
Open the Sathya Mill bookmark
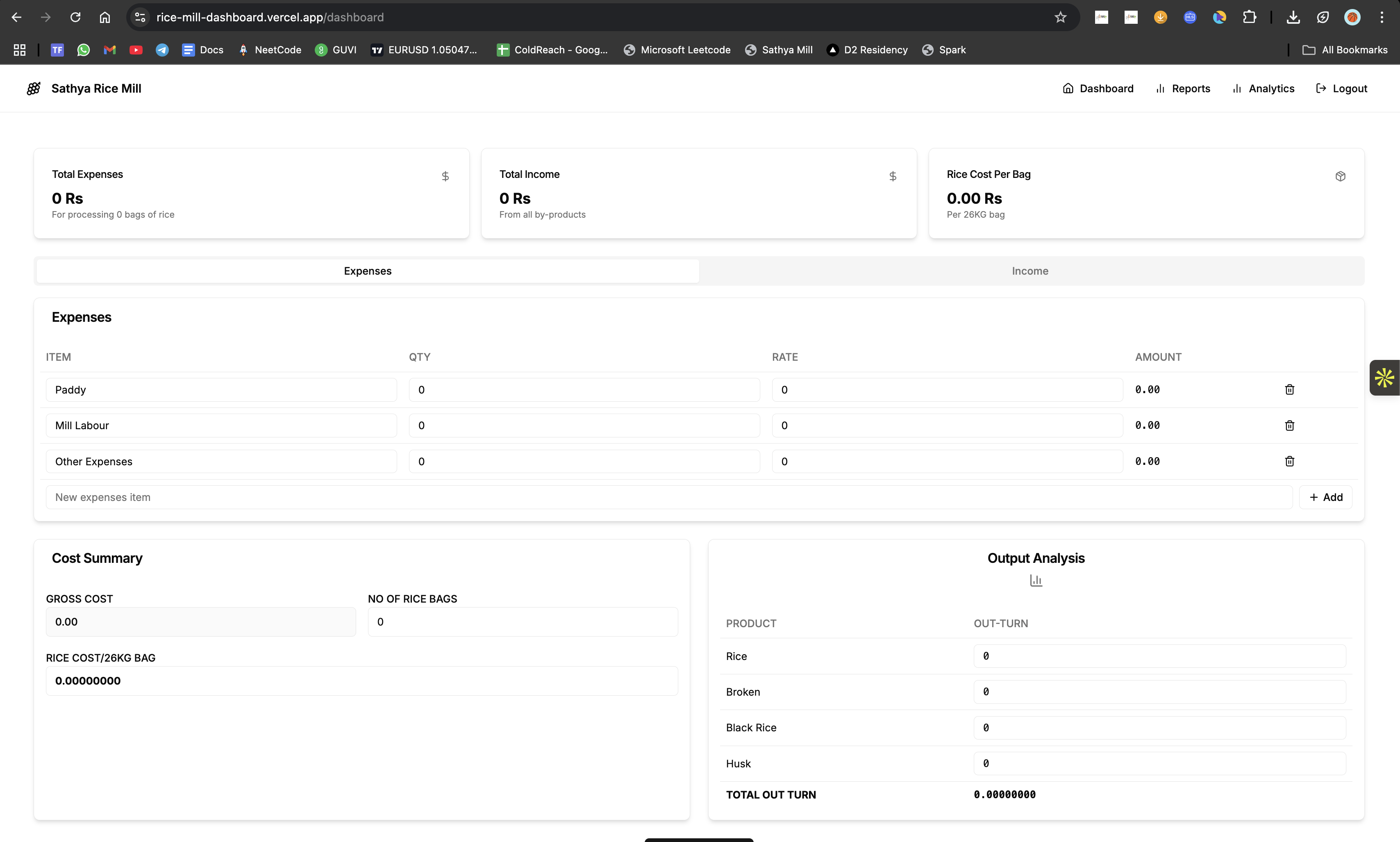tap(779, 50)
